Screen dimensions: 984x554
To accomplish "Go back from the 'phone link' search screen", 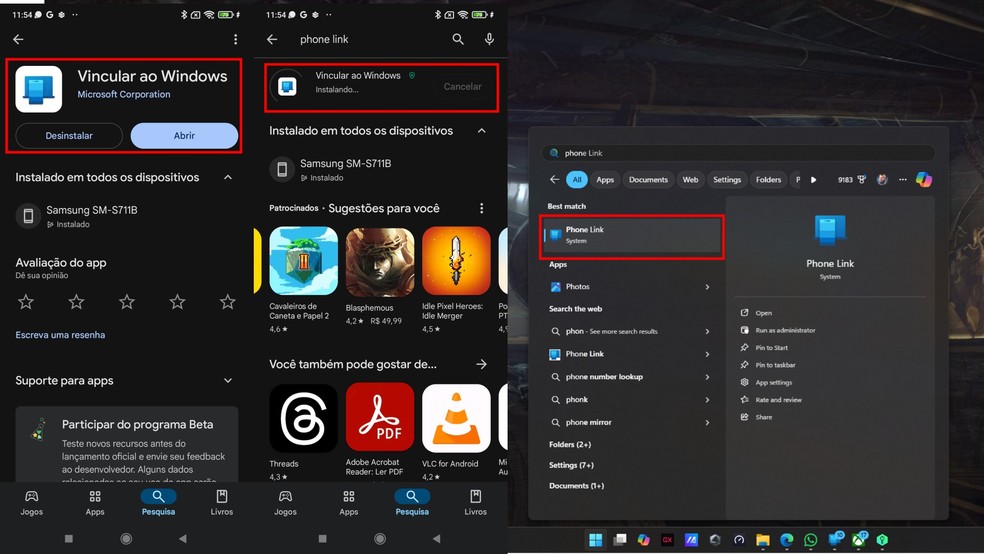I will click(272, 40).
